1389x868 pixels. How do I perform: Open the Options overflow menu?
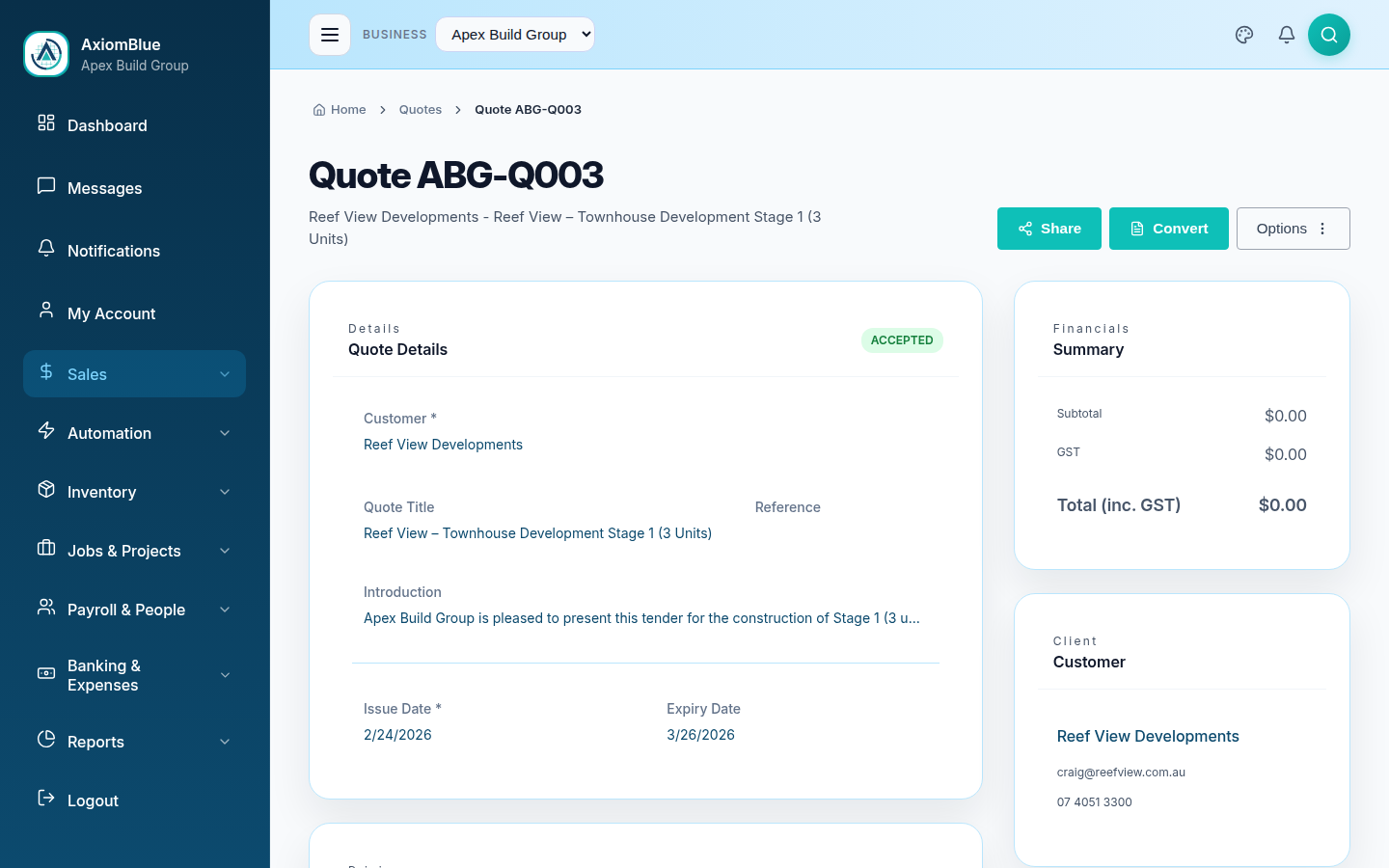[1293, 229]
